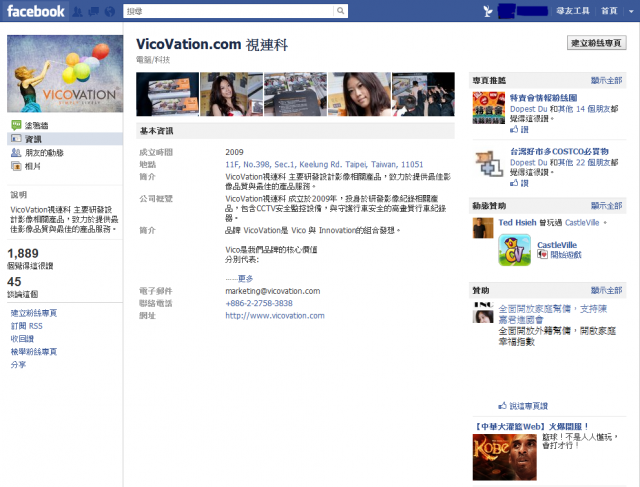Open the fifth crowd photo thumbnail
Screen dimensions: 640x487
(423, 94)
